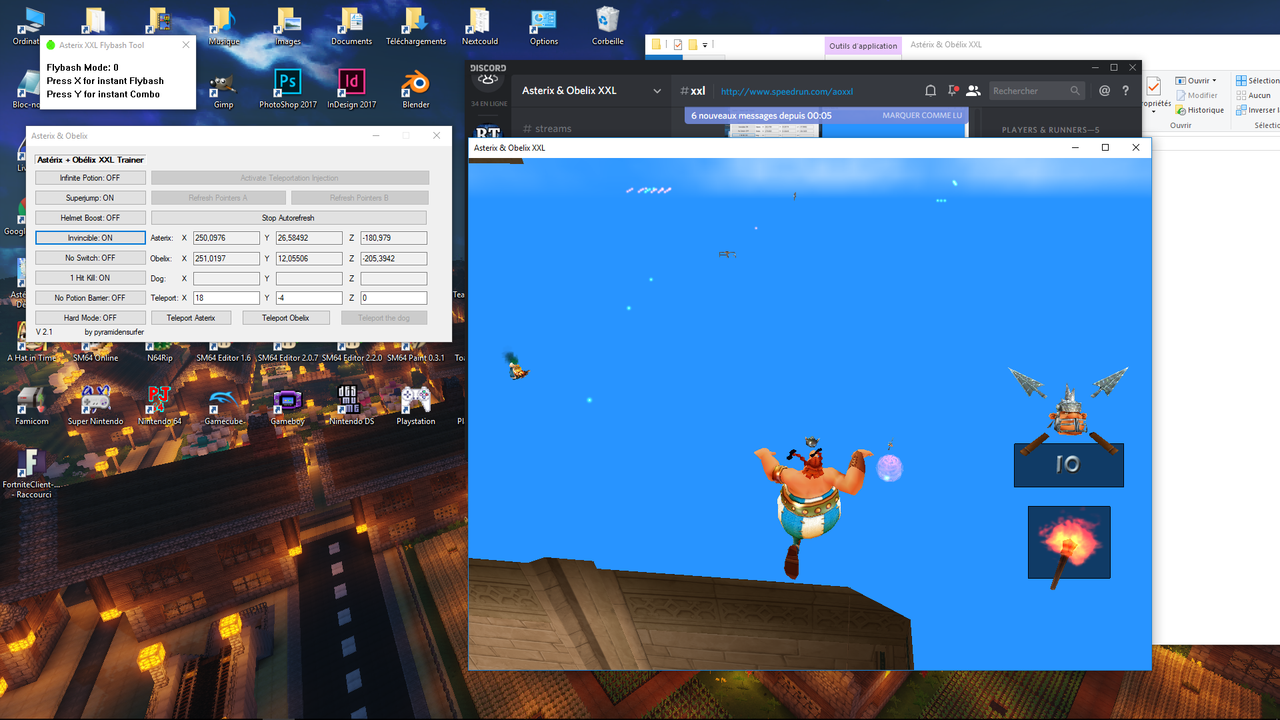Screen dimensions: 1280x720
Task: Click Discord notification bell icon
Action: coord(930,90)
